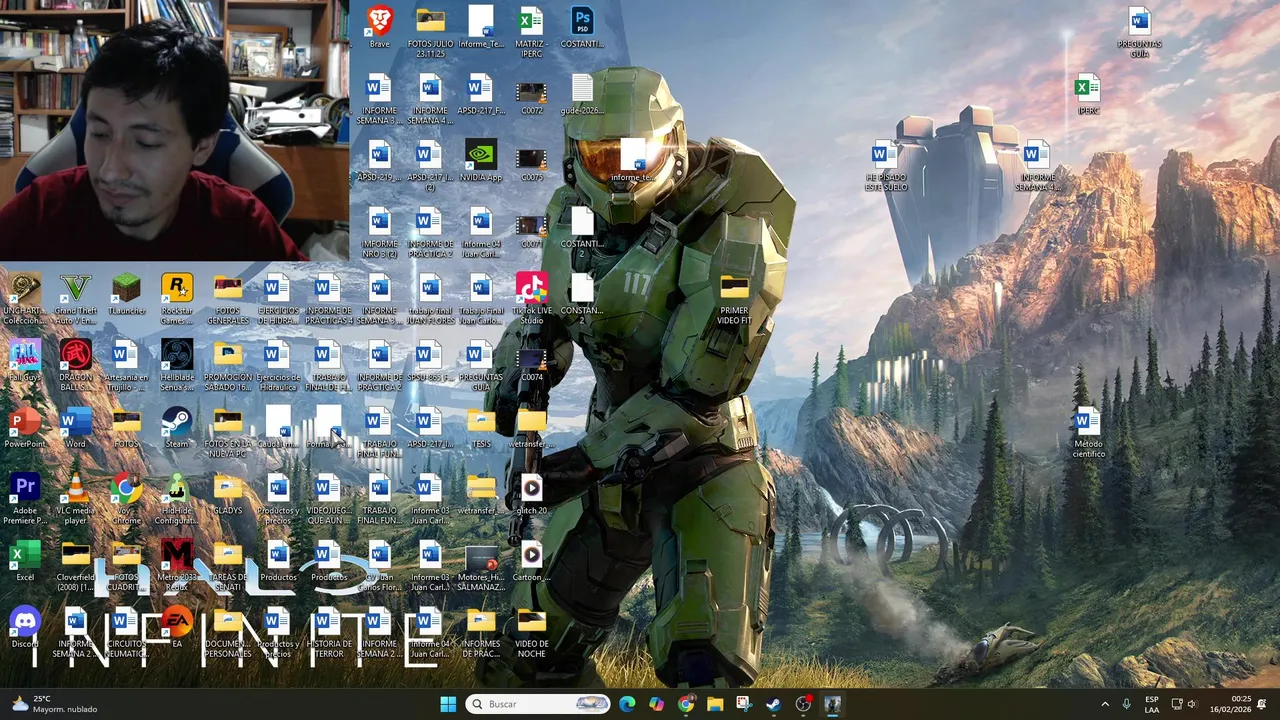1280x720 pixels.
Task: Select the Excel desktop shortcut
Action: pos(24,561)
